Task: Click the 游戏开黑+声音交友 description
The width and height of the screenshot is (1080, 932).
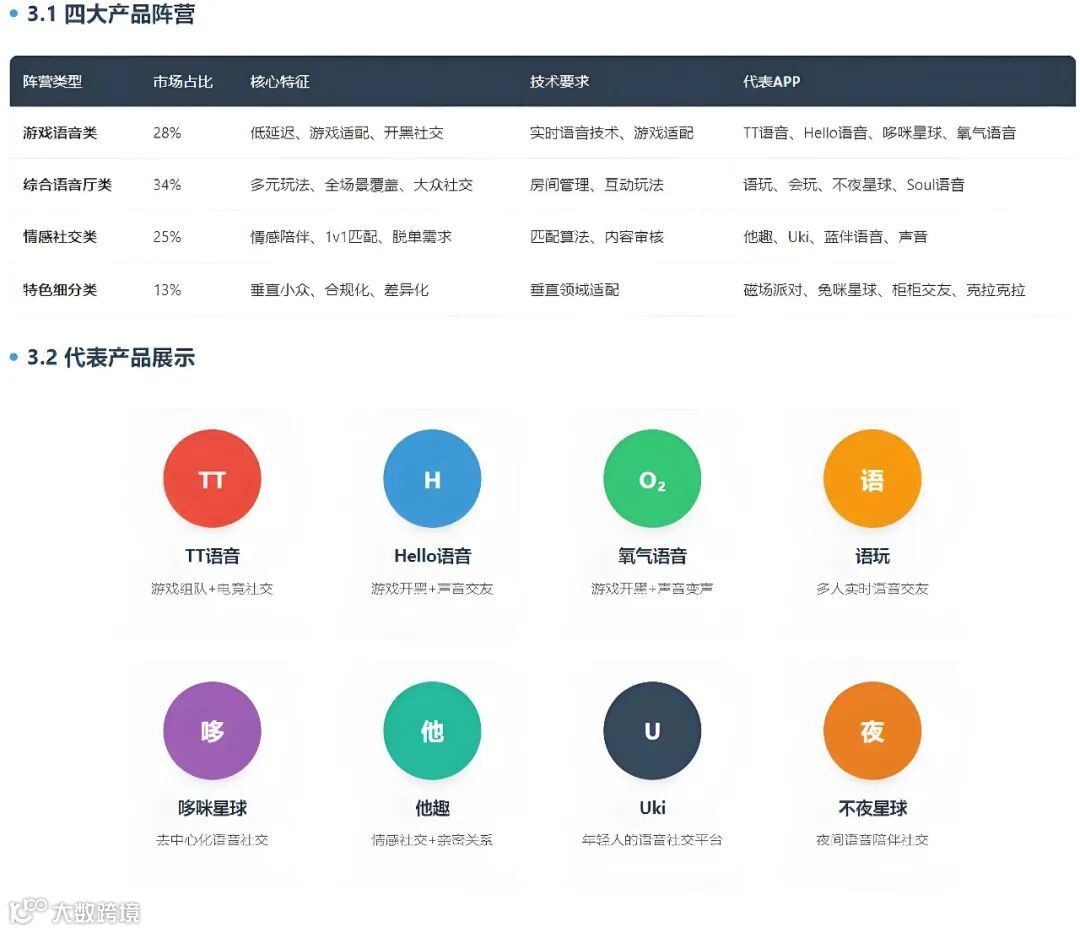Action: click(432, 589)
